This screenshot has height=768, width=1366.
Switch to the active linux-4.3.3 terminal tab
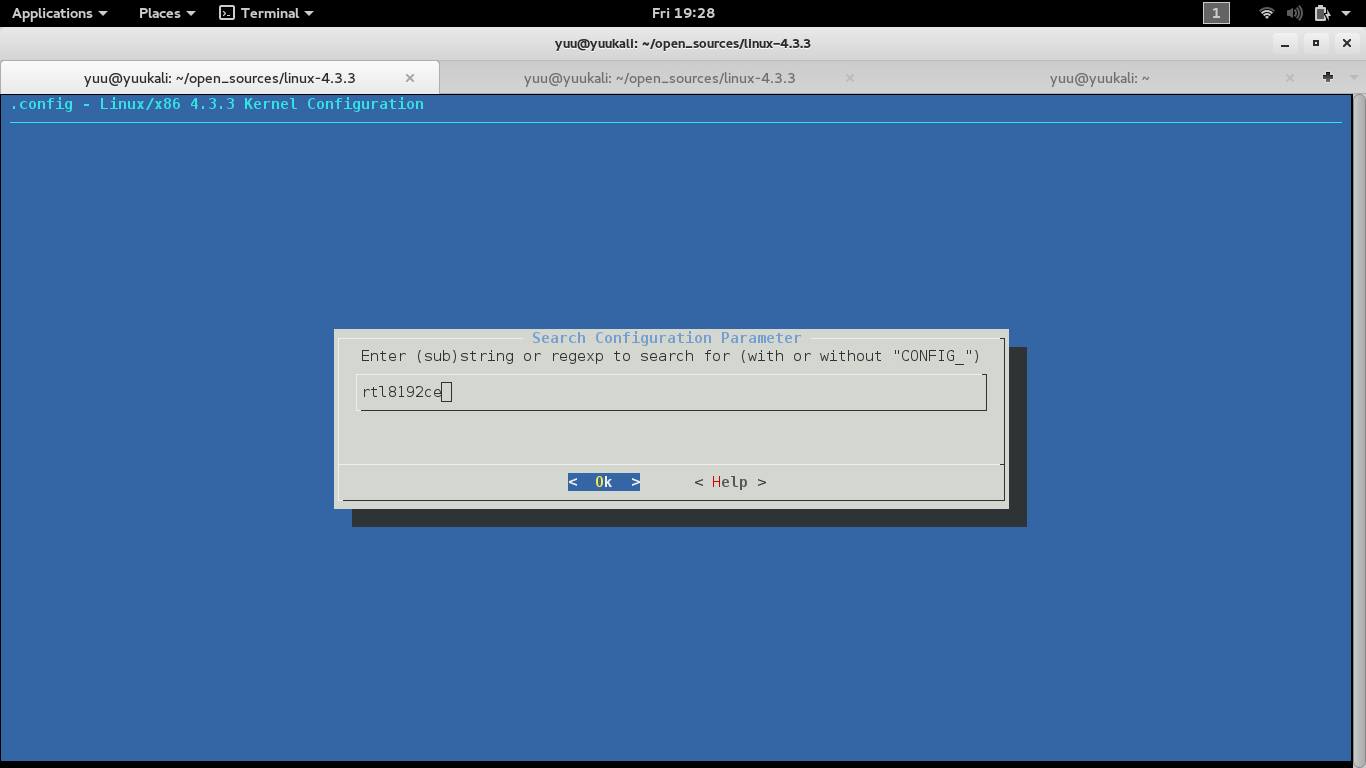click(x=220, y=78)
